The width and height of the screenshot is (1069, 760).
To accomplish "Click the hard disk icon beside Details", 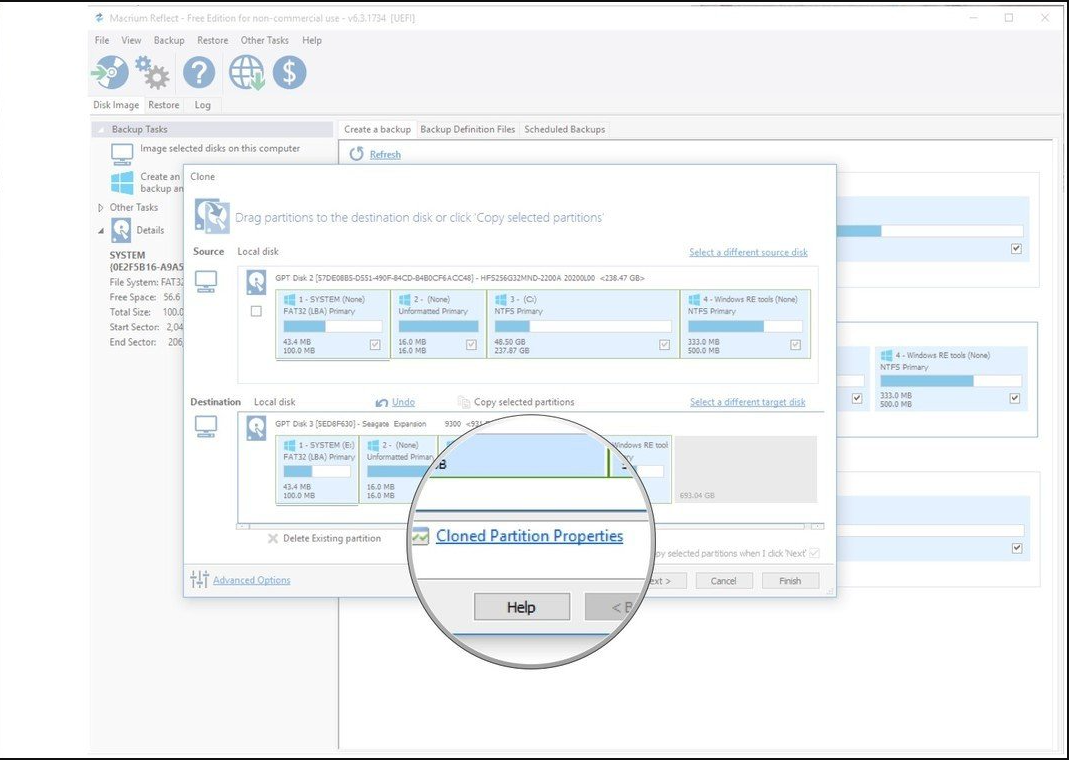I will (121, 230).
